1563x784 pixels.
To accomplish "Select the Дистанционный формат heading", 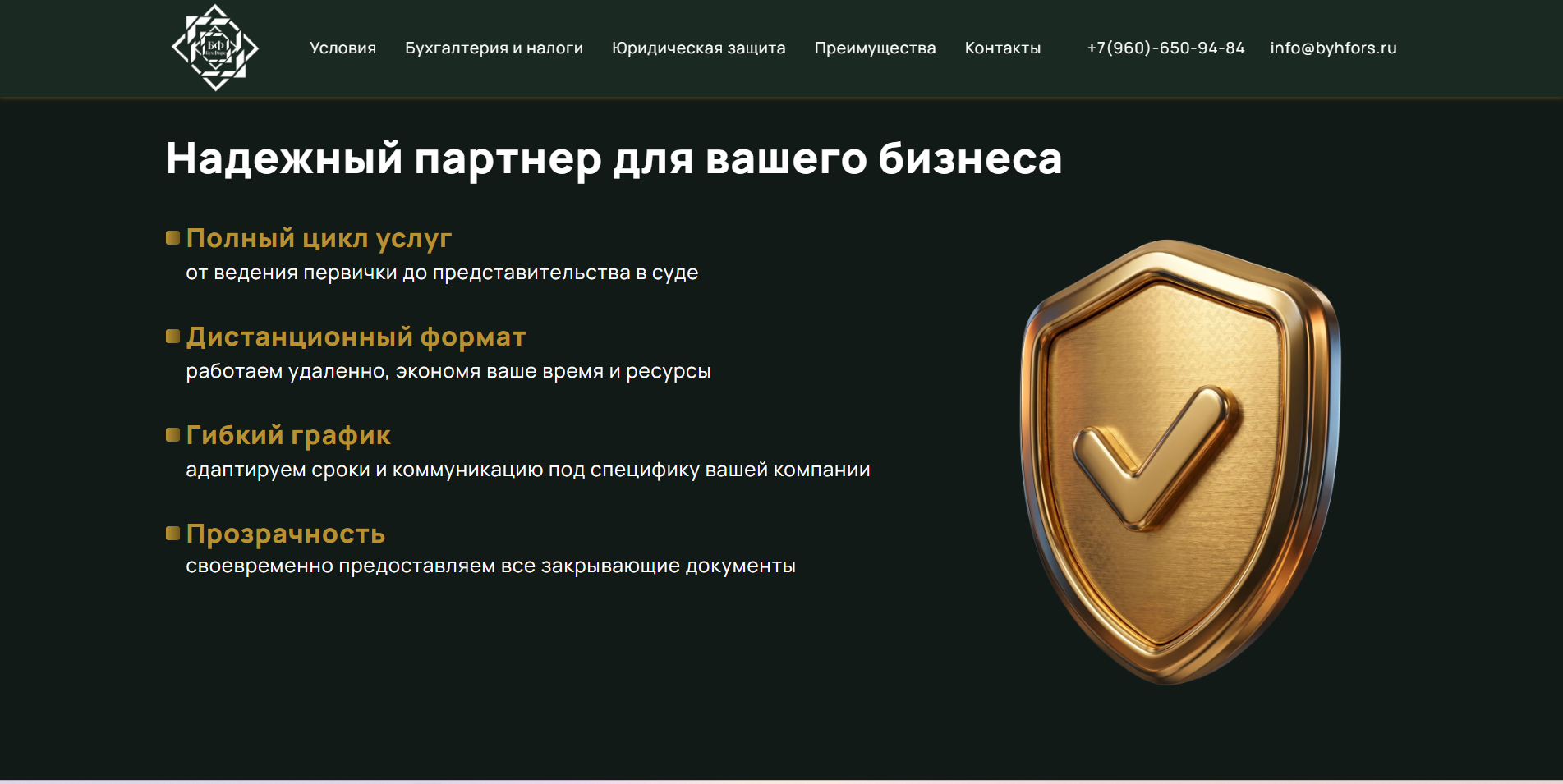I will pos(356,337).
